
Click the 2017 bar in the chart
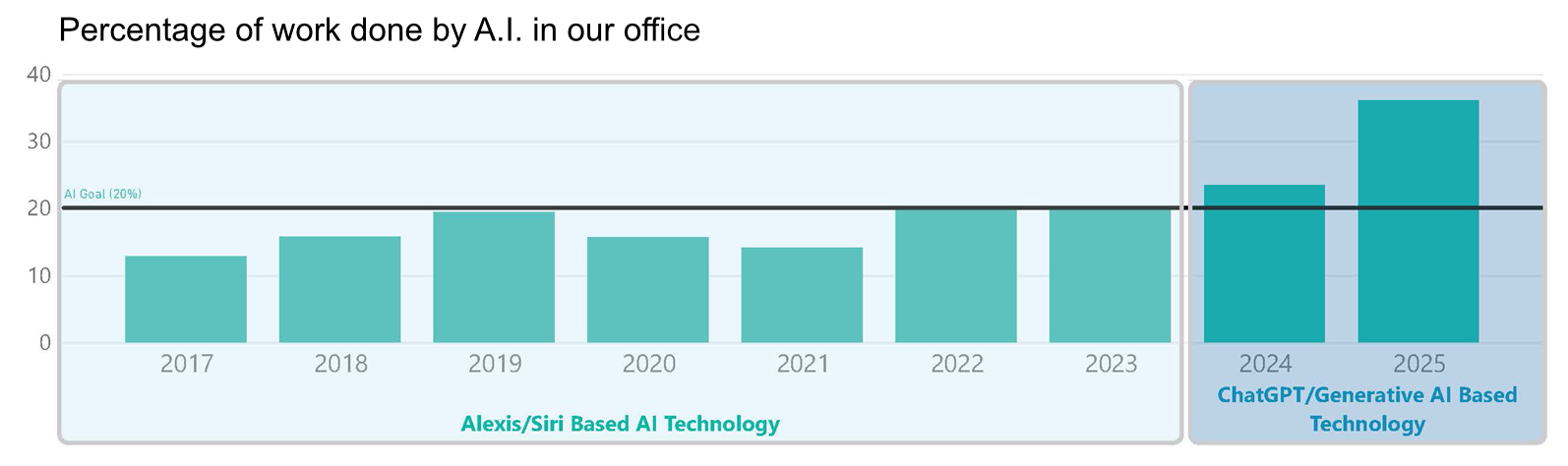pos(186,299)
